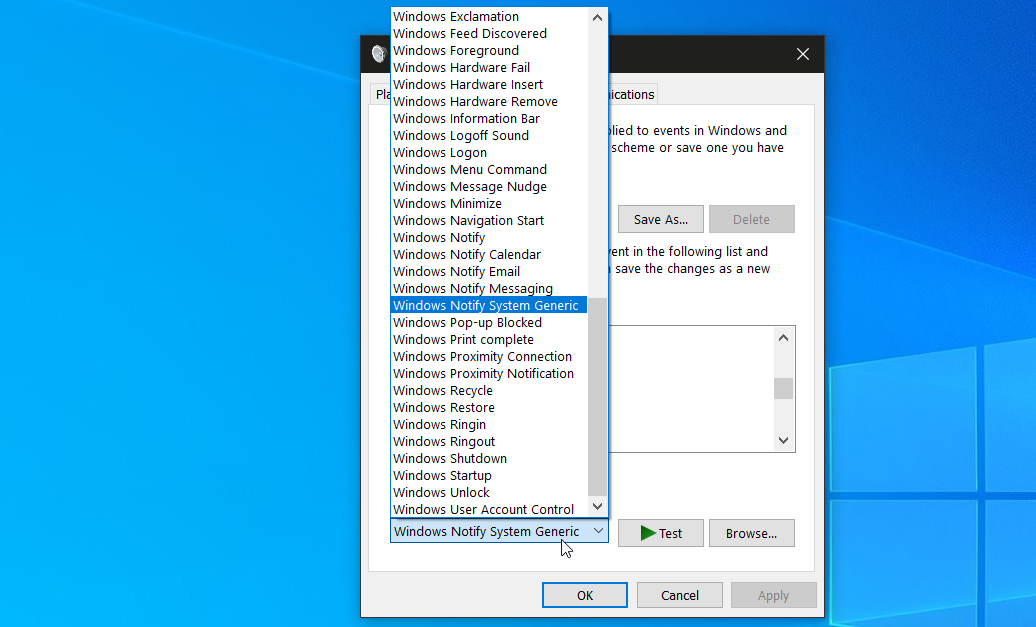Image resolution: width=1036 pixels, height=627 pixels.
Task: Click up arrow of Program Events scrollbar
Action: [x=784, y=338]
